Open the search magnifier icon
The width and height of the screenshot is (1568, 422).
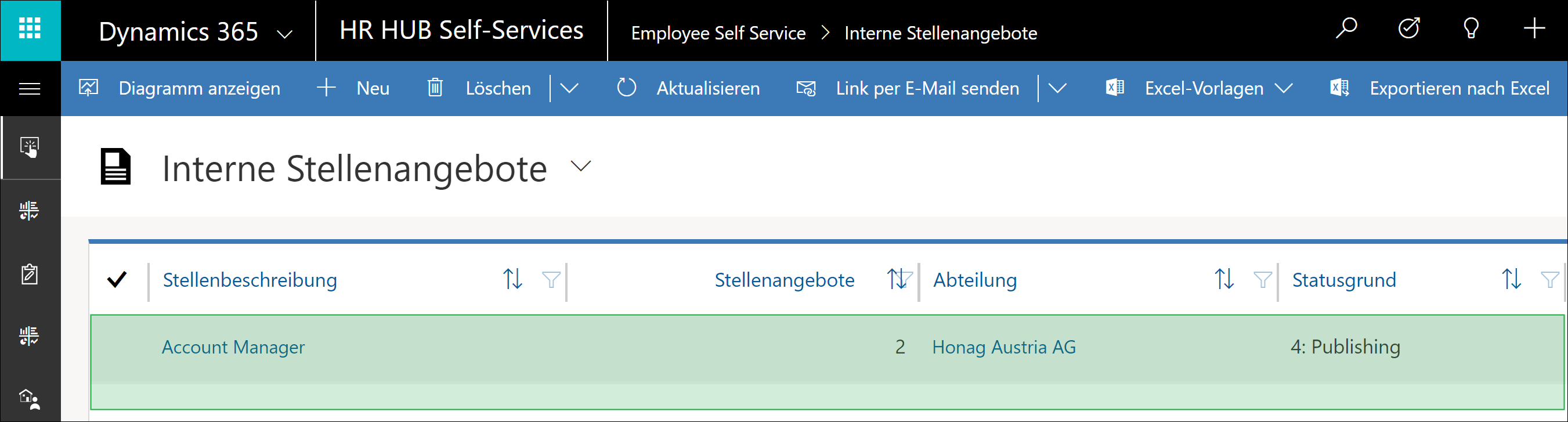click(1346, 28)
